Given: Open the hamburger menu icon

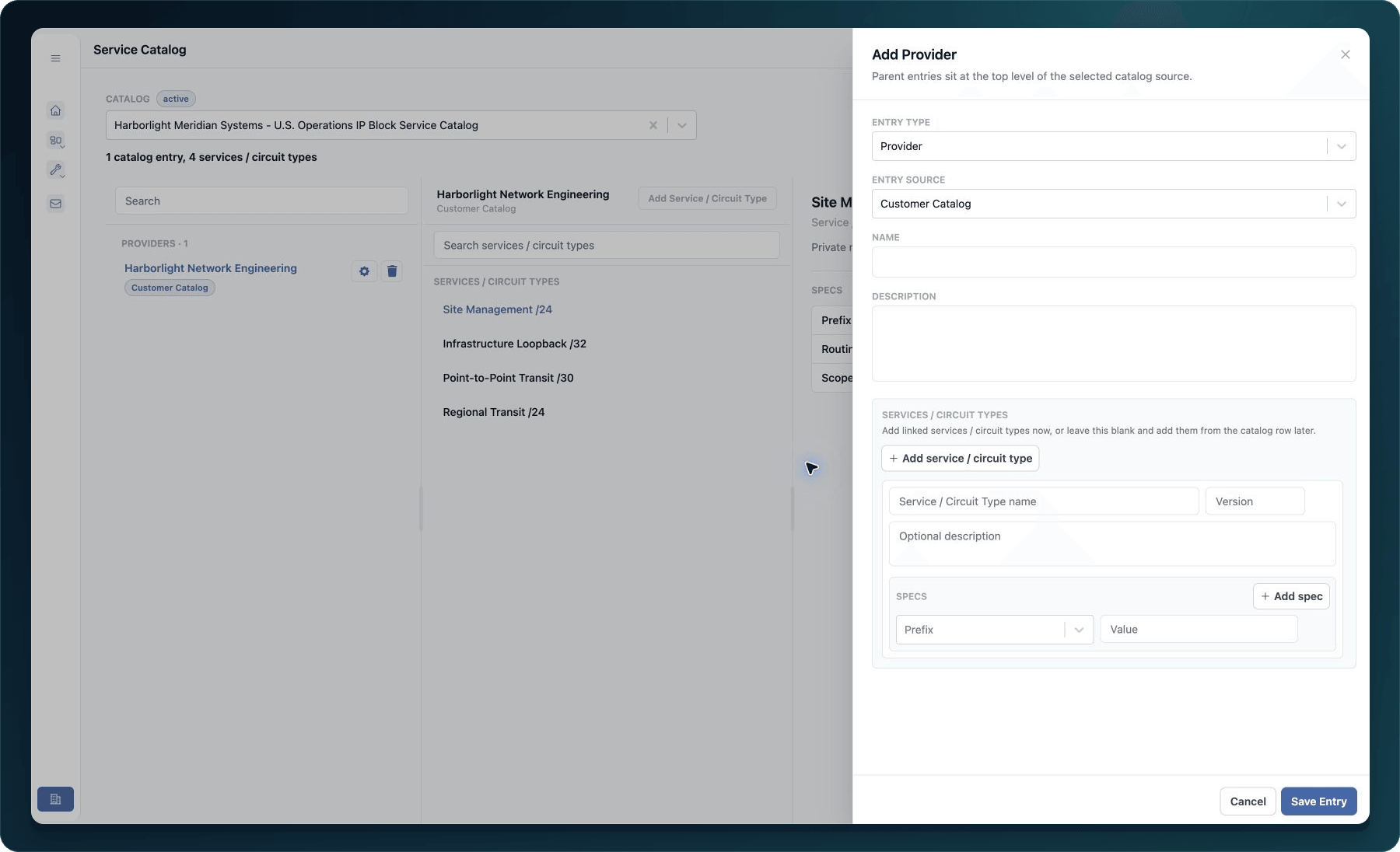Looking at the screenshot, I should point(55,58).
